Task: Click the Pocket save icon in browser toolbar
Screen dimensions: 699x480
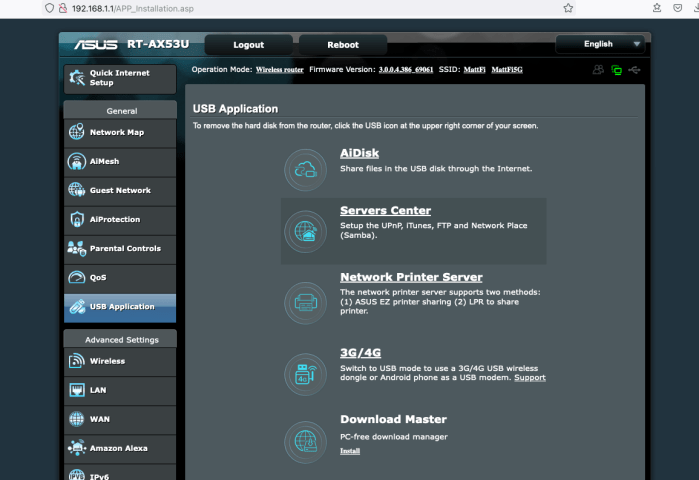Action: click(x=678, y=8)
